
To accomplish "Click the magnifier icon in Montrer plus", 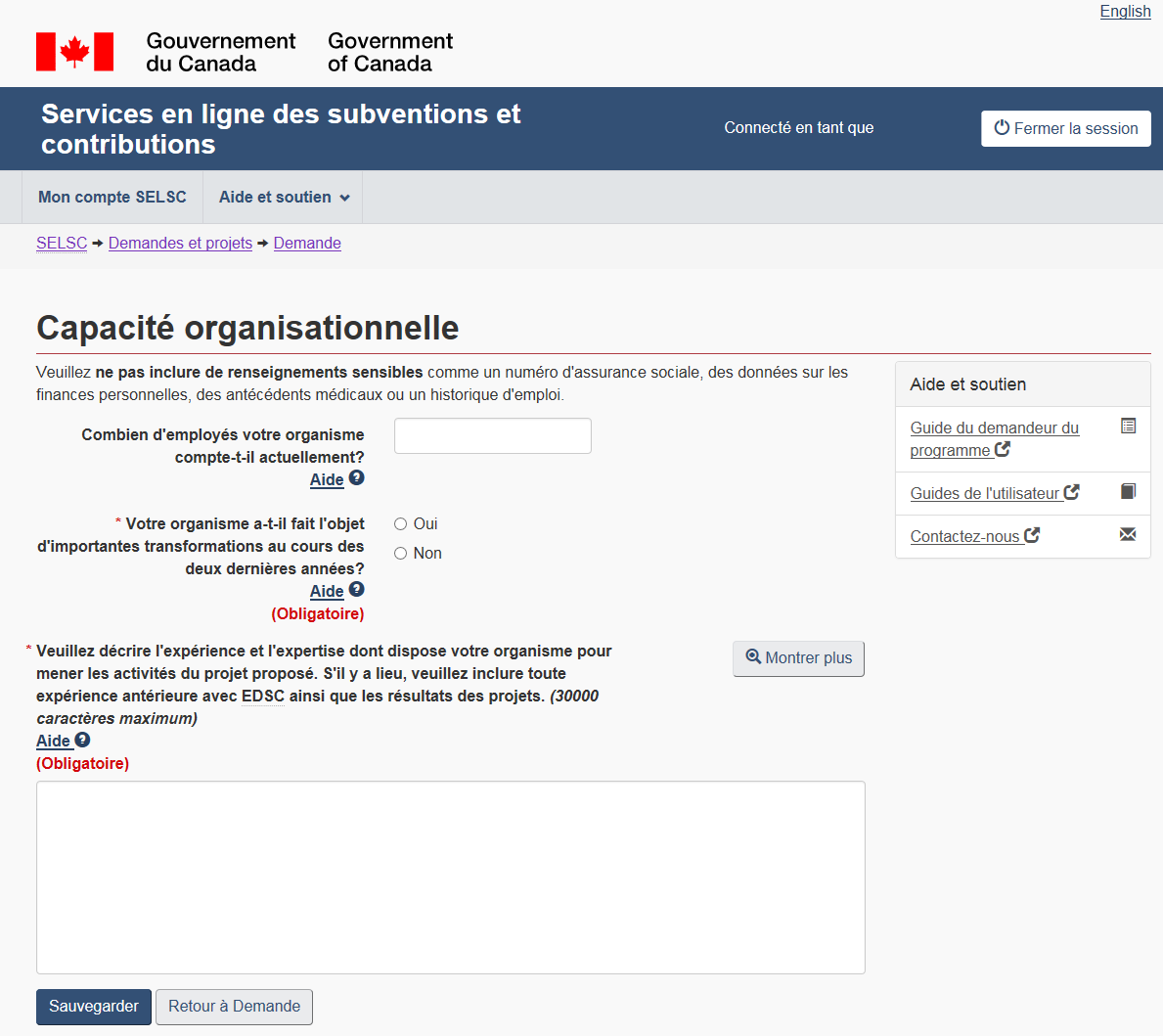I will point(753,656).
